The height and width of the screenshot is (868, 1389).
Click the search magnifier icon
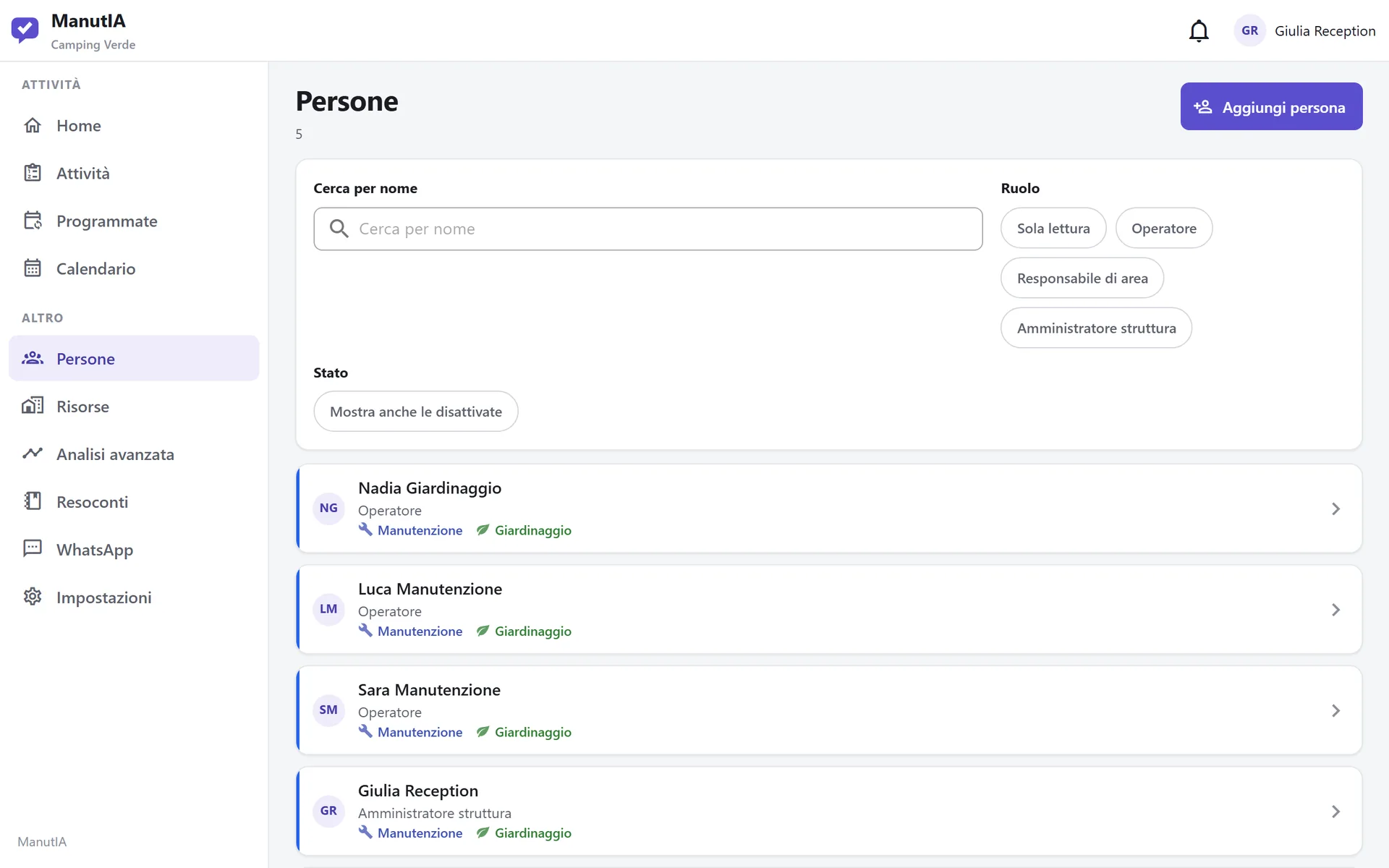[339, 229]
